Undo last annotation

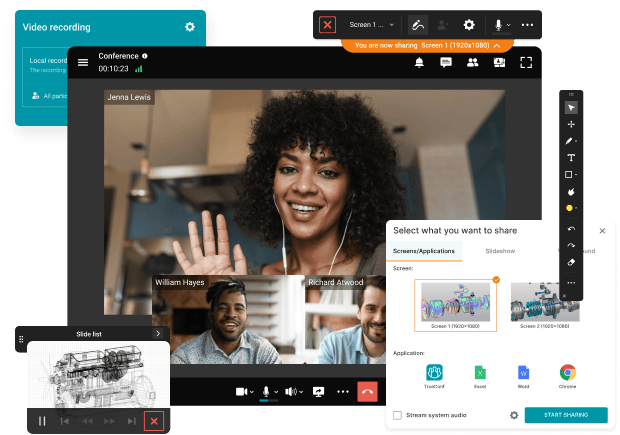click(x=571, y=229)
